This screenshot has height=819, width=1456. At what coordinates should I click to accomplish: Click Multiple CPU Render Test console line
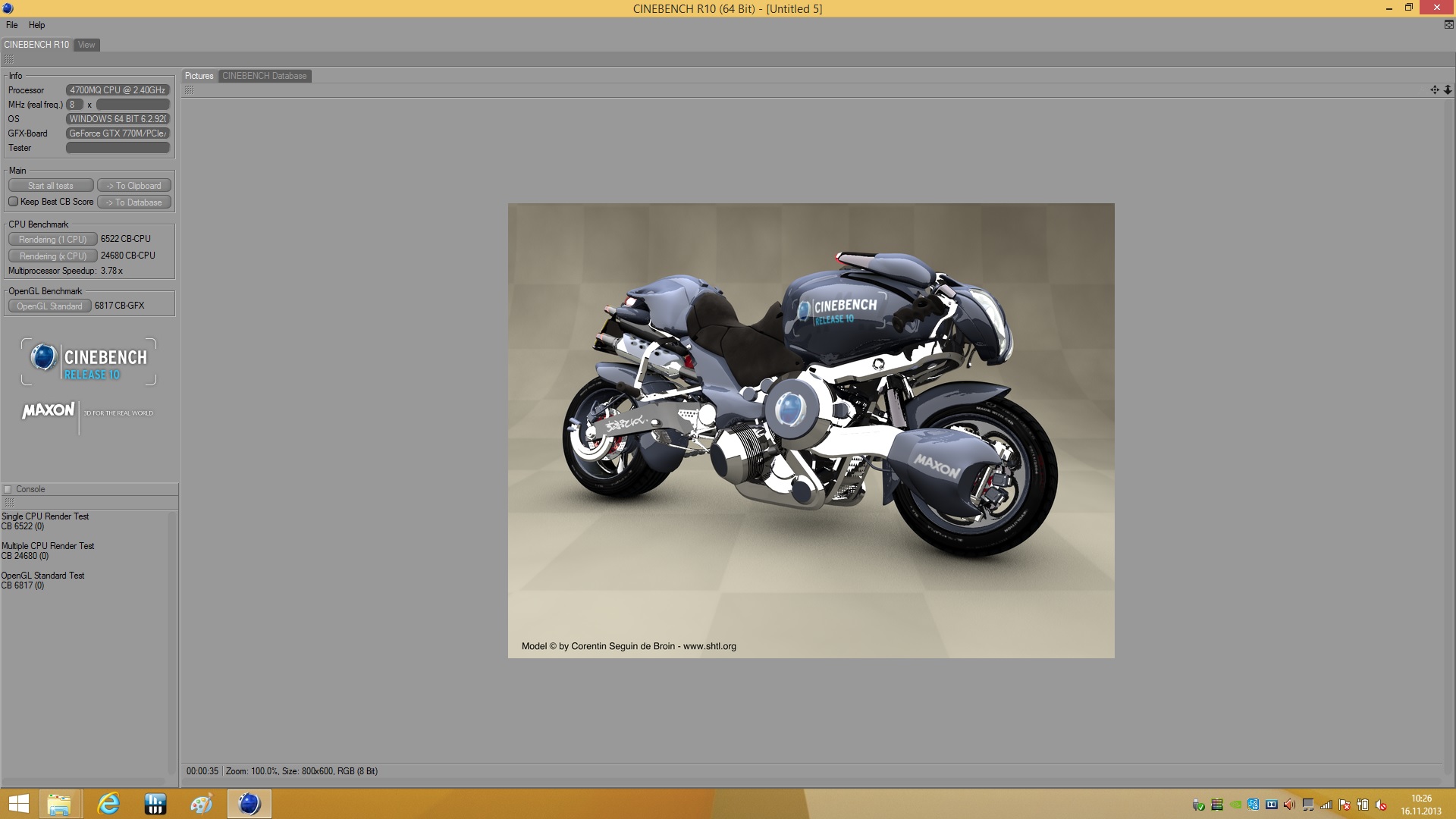click(x=48, y=546)
